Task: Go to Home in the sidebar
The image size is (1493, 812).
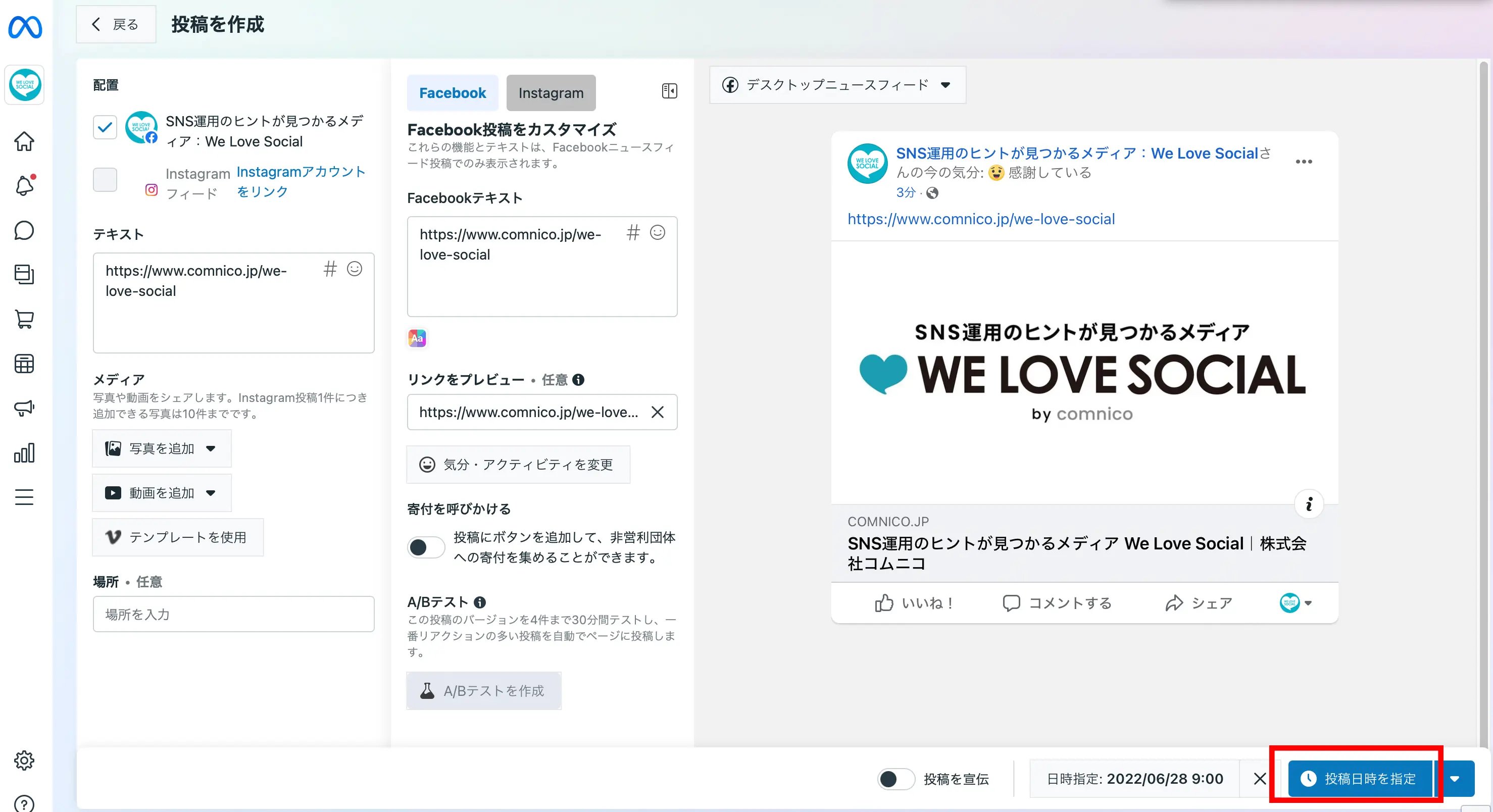Action: [x=24, y=141]
